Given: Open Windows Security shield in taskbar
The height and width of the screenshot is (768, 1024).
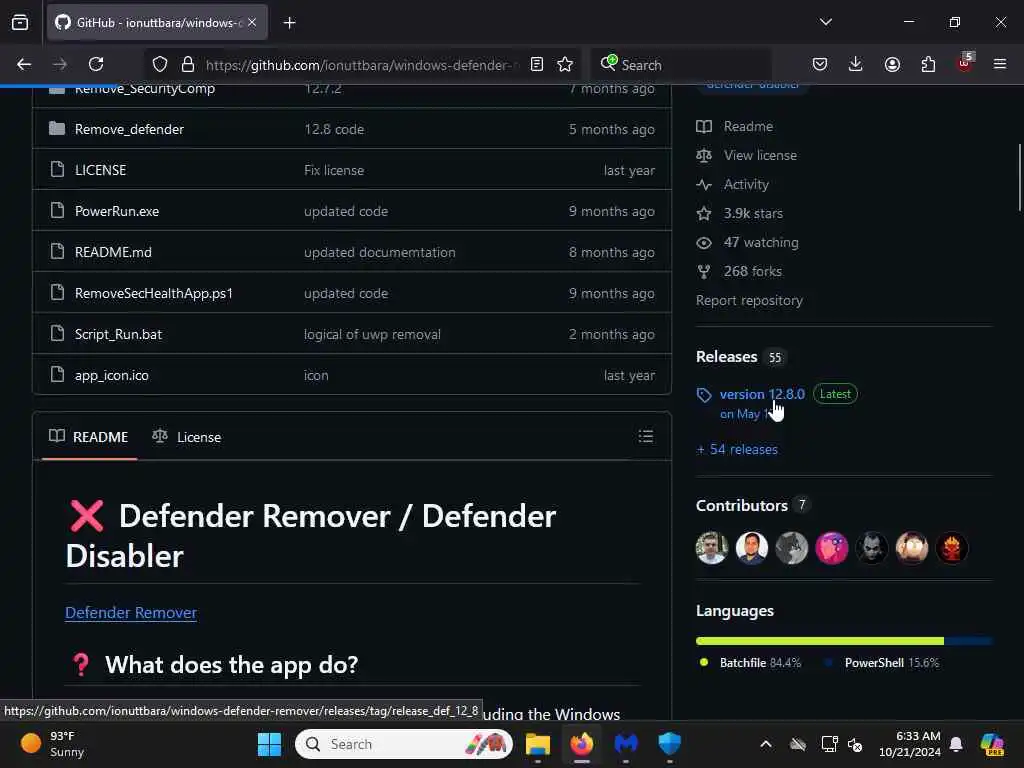Looking at the screenshot, I should [x=669, y=744].
